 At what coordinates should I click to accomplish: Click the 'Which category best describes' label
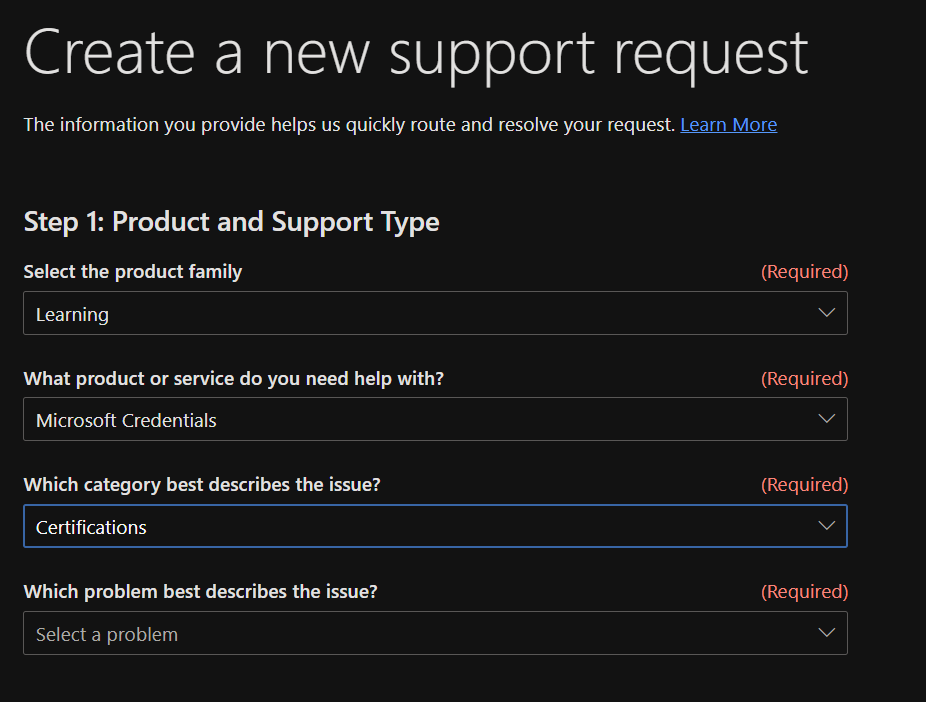click(202, 485)
